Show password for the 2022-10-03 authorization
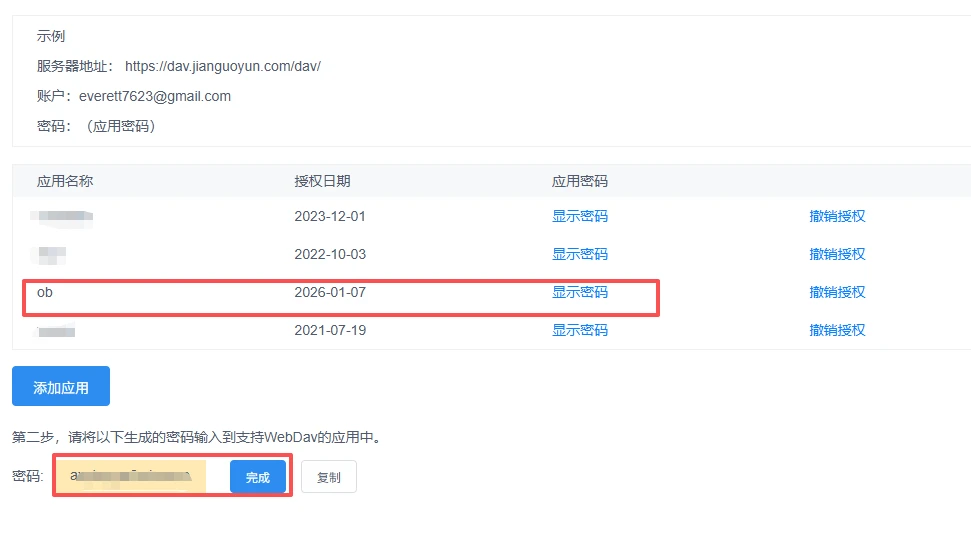971x548 pixels. coord(579,254)
